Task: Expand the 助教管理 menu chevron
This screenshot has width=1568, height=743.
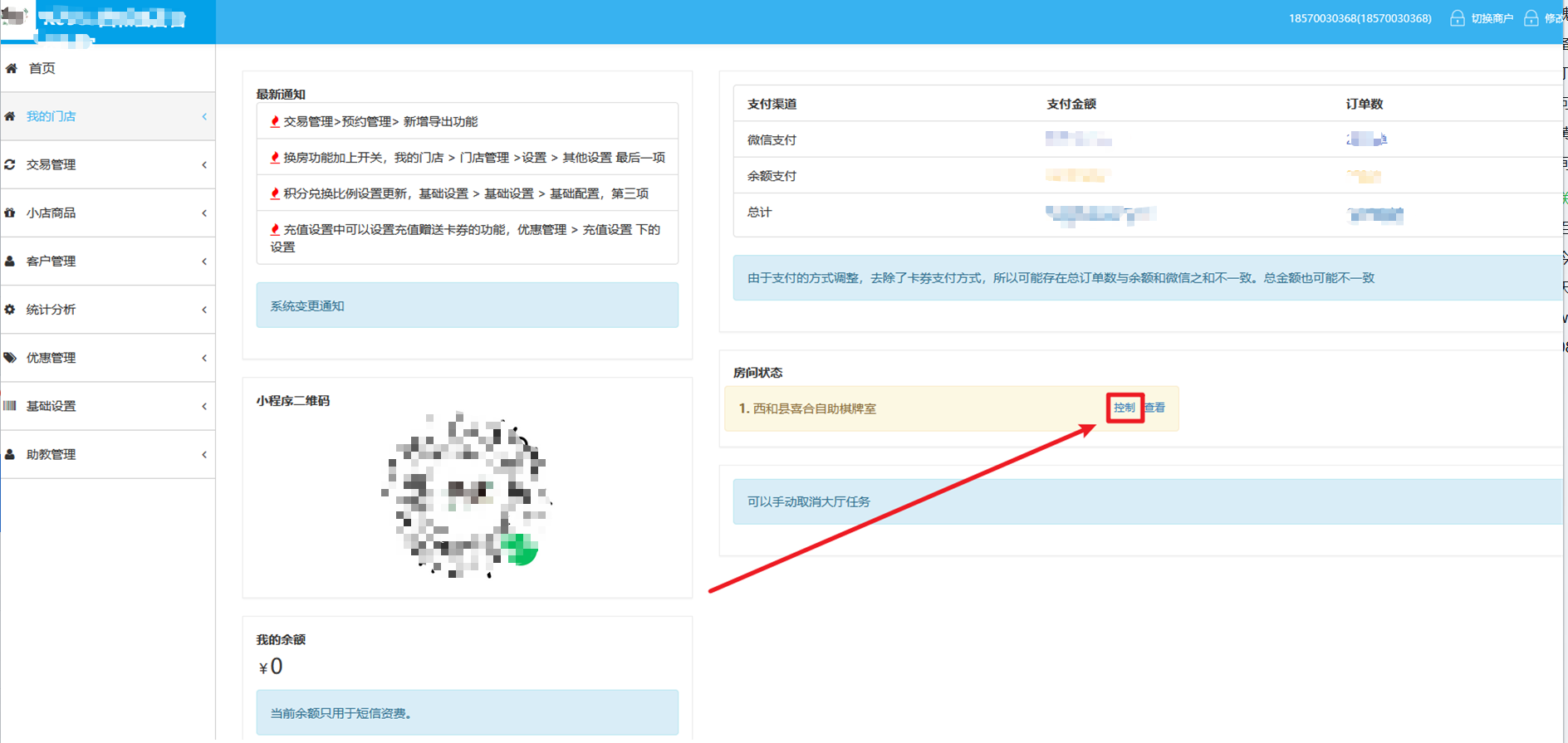Action: (x=204, y=454)
